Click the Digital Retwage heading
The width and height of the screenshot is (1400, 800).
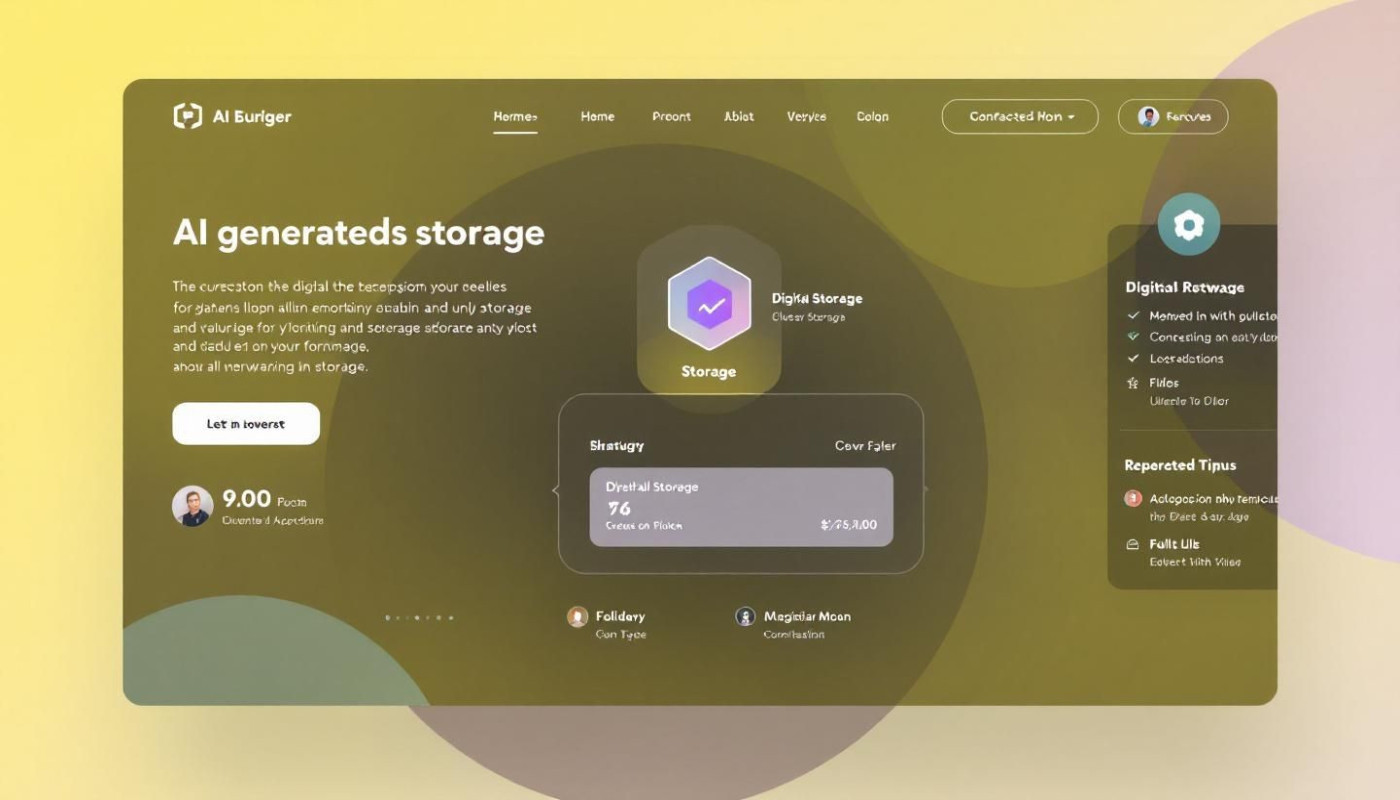[x=1185, y=287]
